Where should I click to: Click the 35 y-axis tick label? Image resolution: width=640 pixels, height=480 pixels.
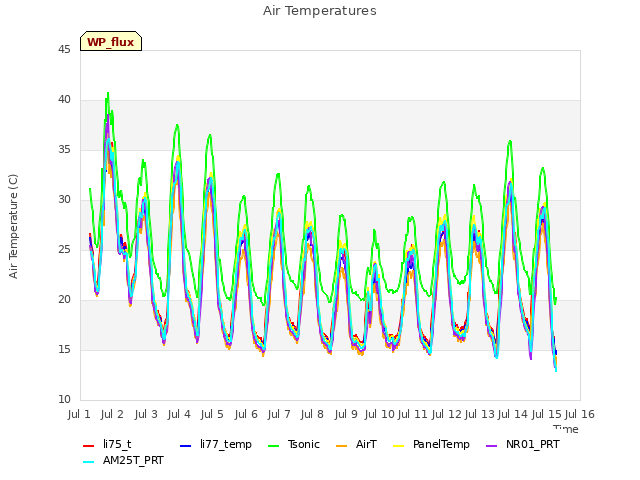coord(64,149)
